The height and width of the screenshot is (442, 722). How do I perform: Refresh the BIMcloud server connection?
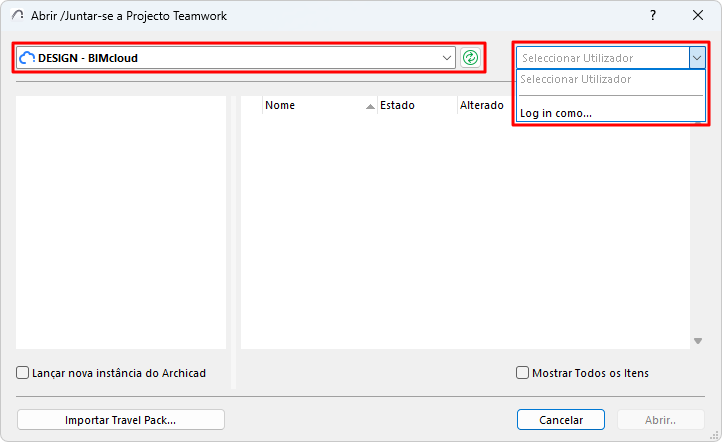coord(470,58)
